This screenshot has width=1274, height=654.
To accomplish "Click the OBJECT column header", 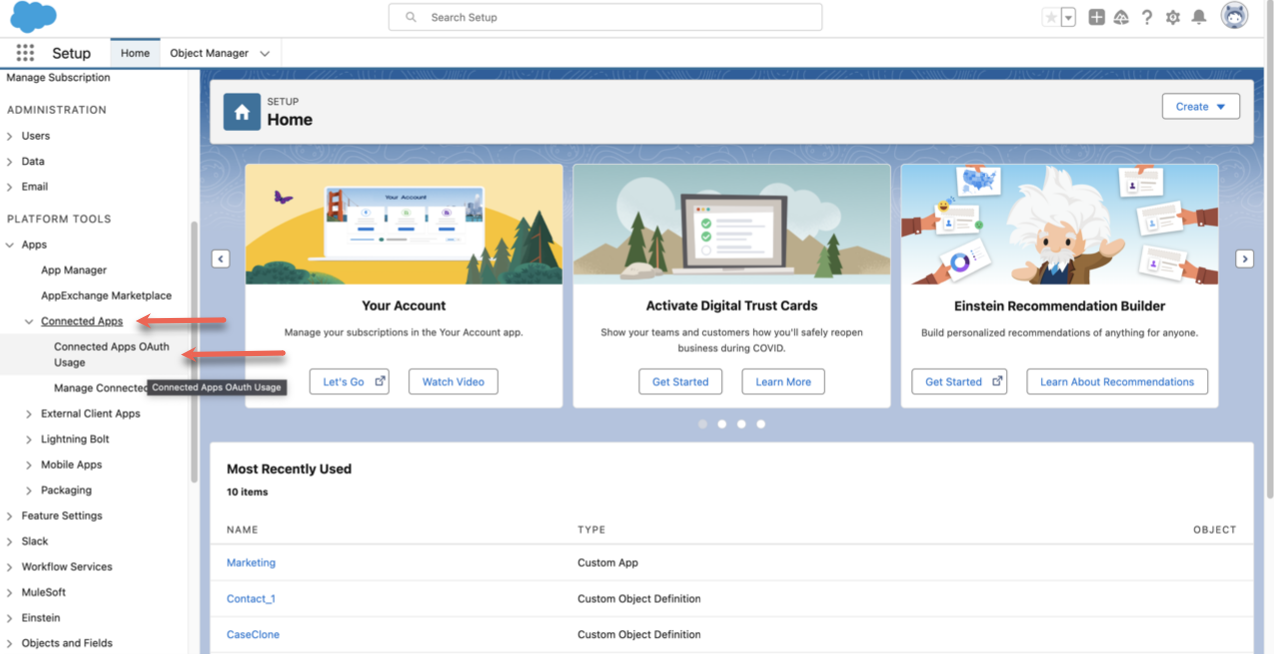I will (1214, 530).
